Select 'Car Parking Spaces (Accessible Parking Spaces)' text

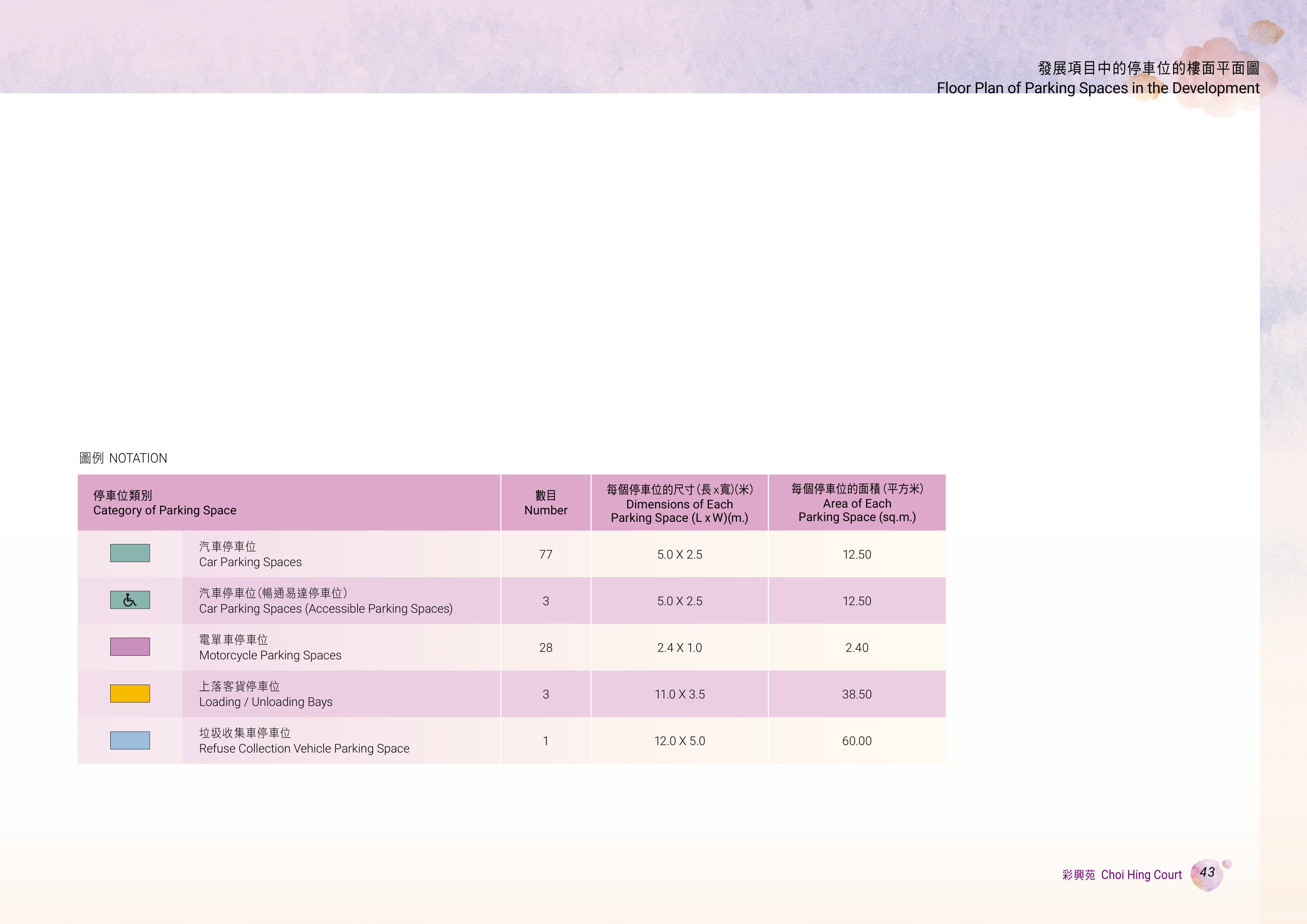pyautogui.click(x=326, y=609)
